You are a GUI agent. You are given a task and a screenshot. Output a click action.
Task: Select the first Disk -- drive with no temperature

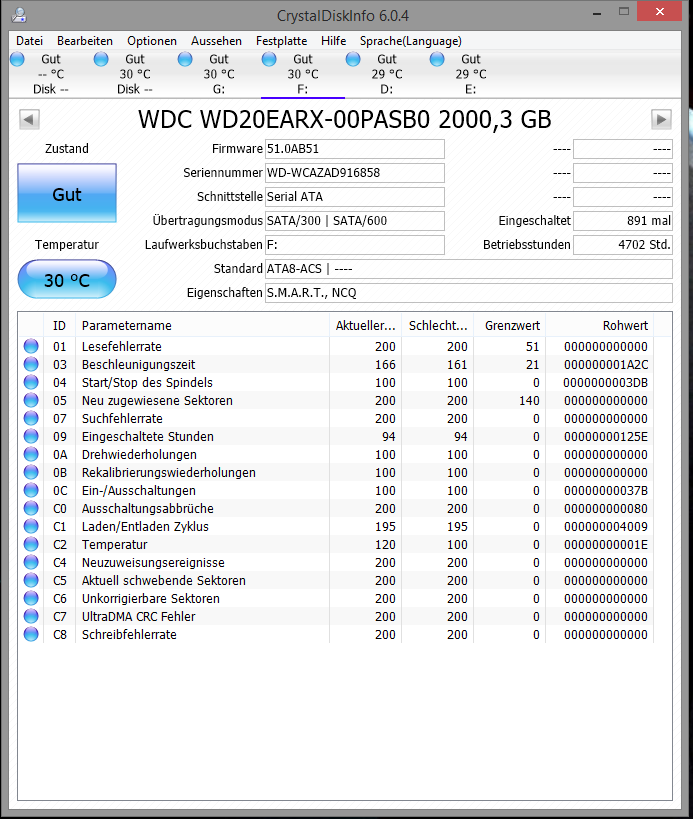(51, 74)
